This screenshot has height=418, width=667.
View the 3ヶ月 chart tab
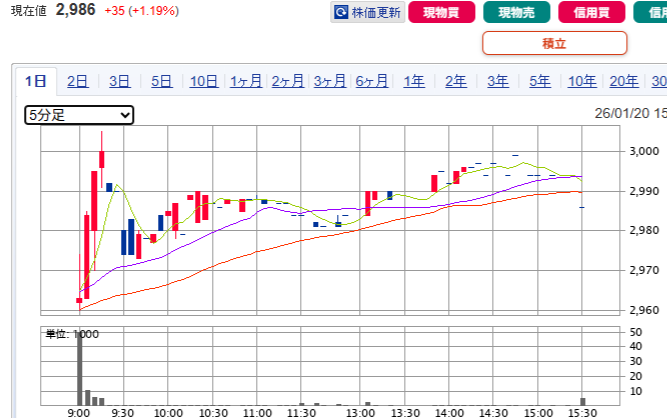tap(330, 81)
